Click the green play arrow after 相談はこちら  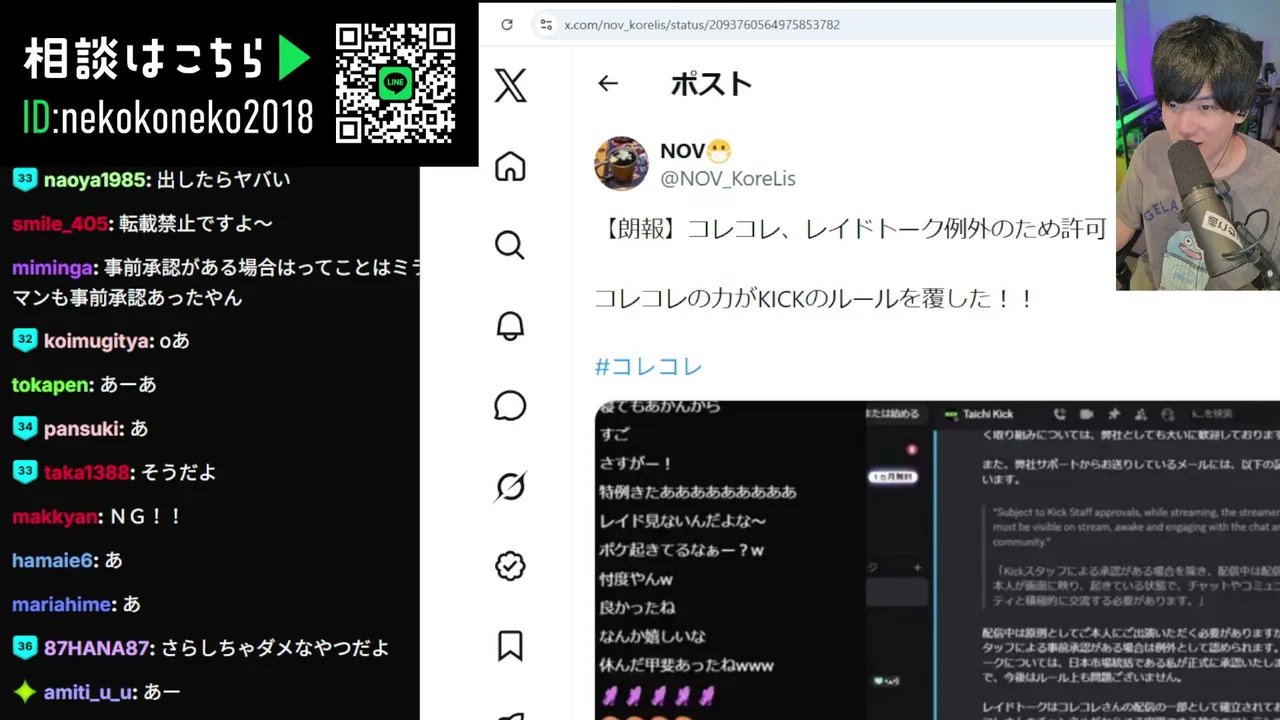294,60
